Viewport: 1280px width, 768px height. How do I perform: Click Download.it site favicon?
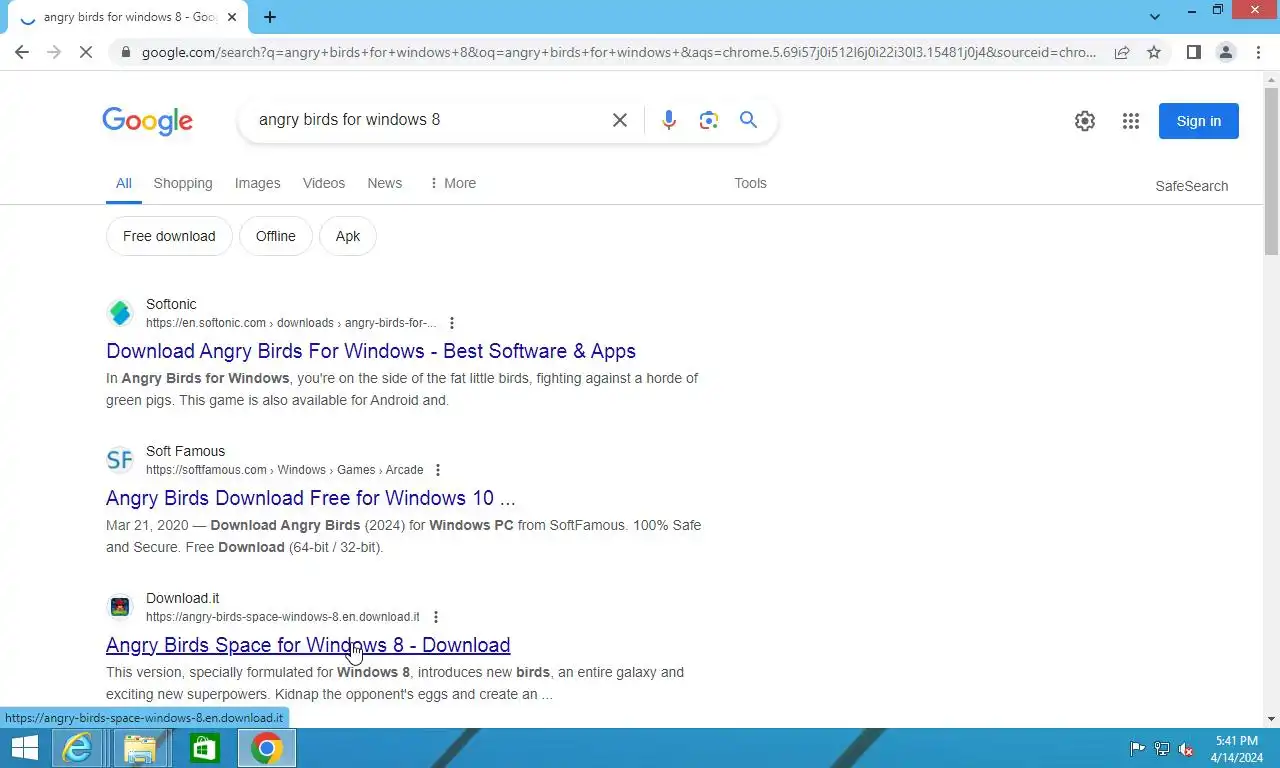coord(120,607)
